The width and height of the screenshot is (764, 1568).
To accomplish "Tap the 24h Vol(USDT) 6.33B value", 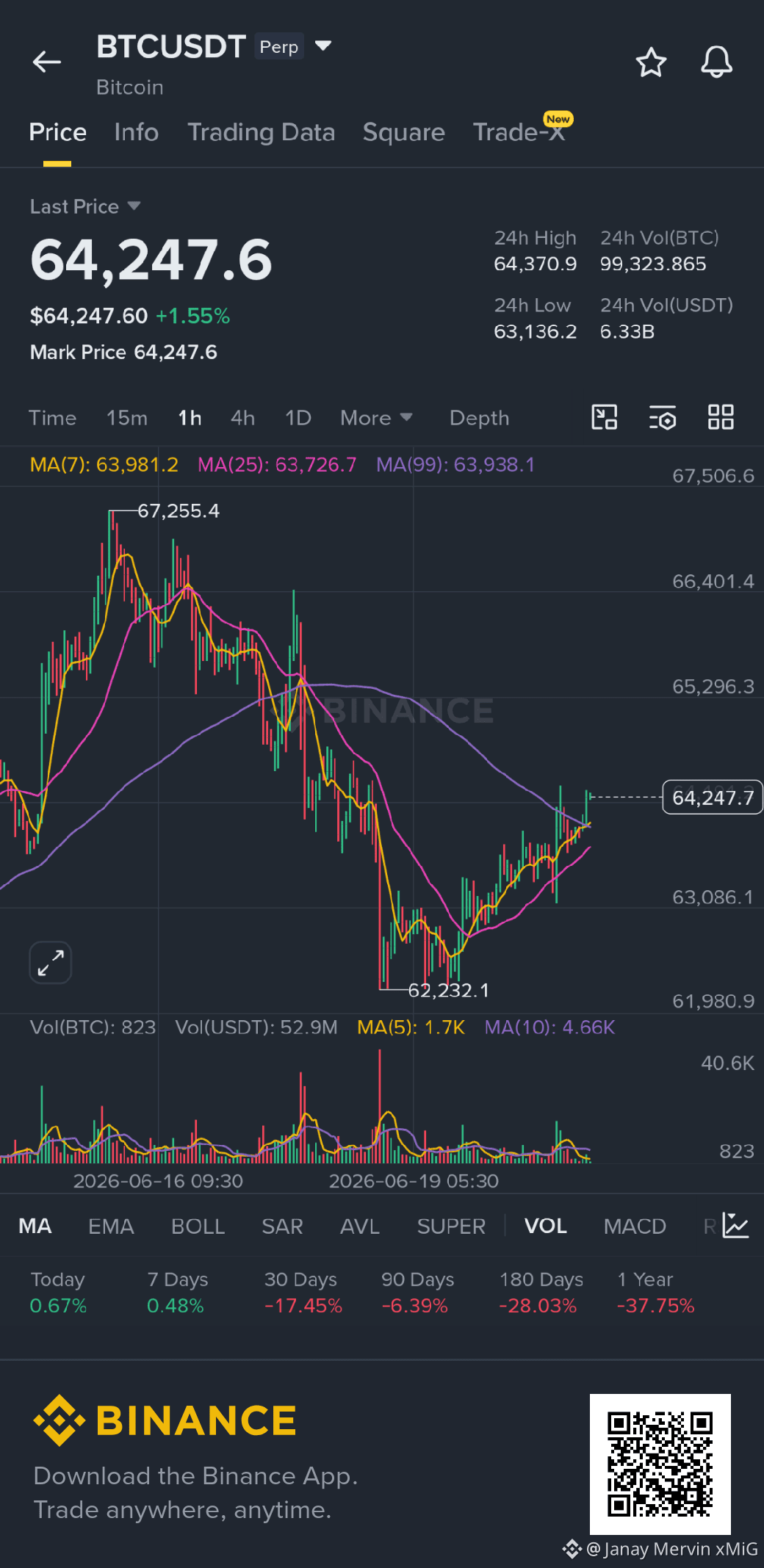I will click(627, 332).
